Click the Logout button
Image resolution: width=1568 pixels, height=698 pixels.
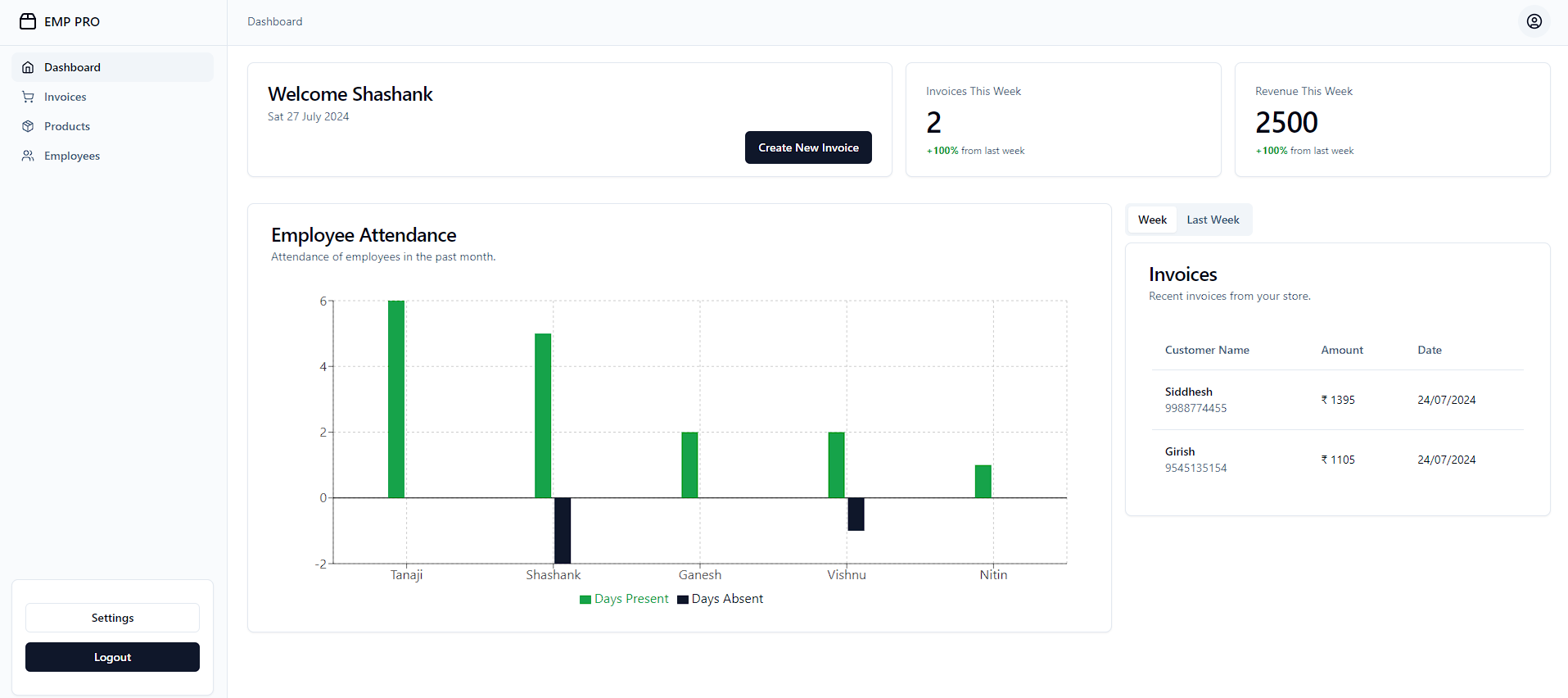pyautogui.click(x=112, y=657)
